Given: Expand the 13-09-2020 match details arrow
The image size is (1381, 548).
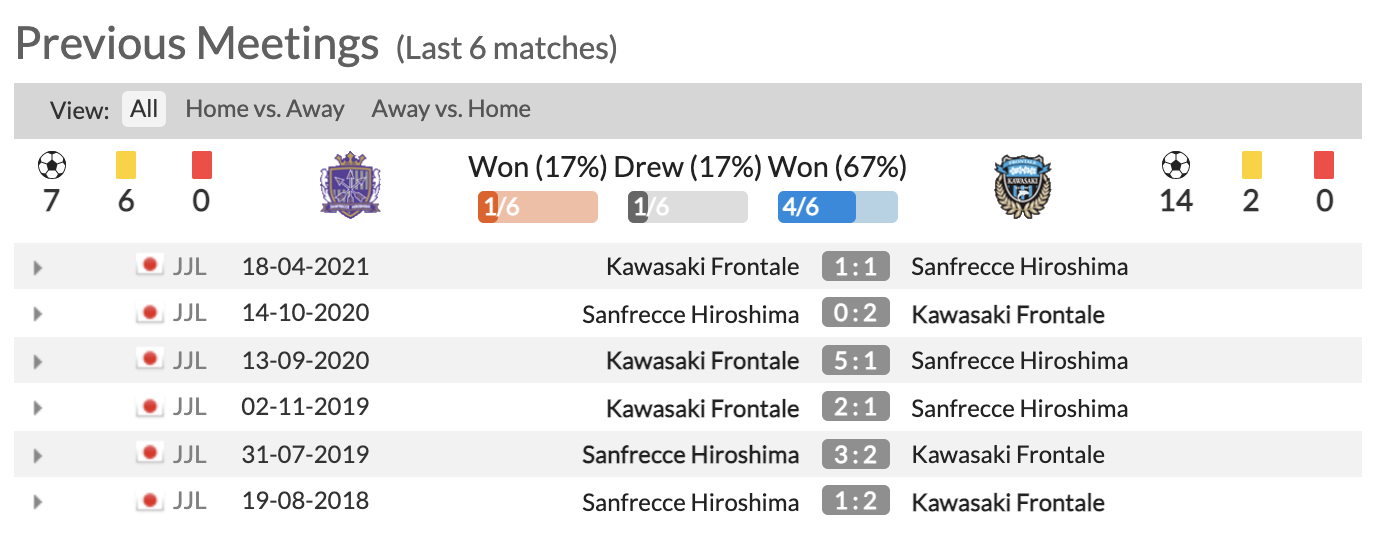Looking at the screenshot, I should coord(38,362).
